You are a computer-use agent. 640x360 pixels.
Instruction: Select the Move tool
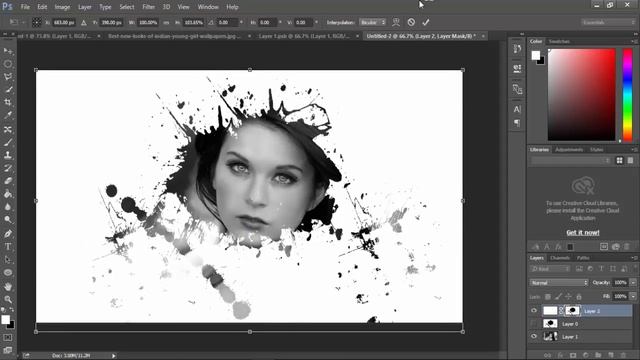(8, 51)
